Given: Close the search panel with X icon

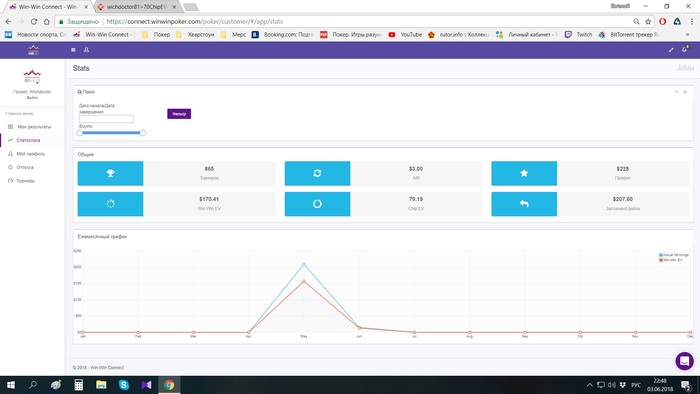Looking at the screenshot, I should 685,91.
